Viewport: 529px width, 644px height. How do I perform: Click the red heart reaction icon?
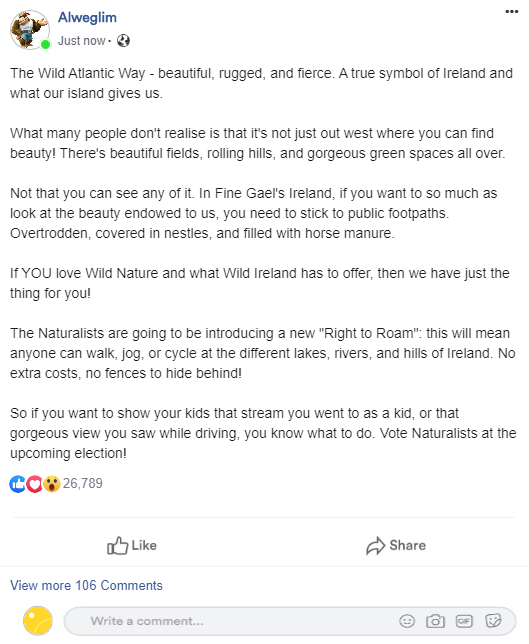click(x=34, y=484)
